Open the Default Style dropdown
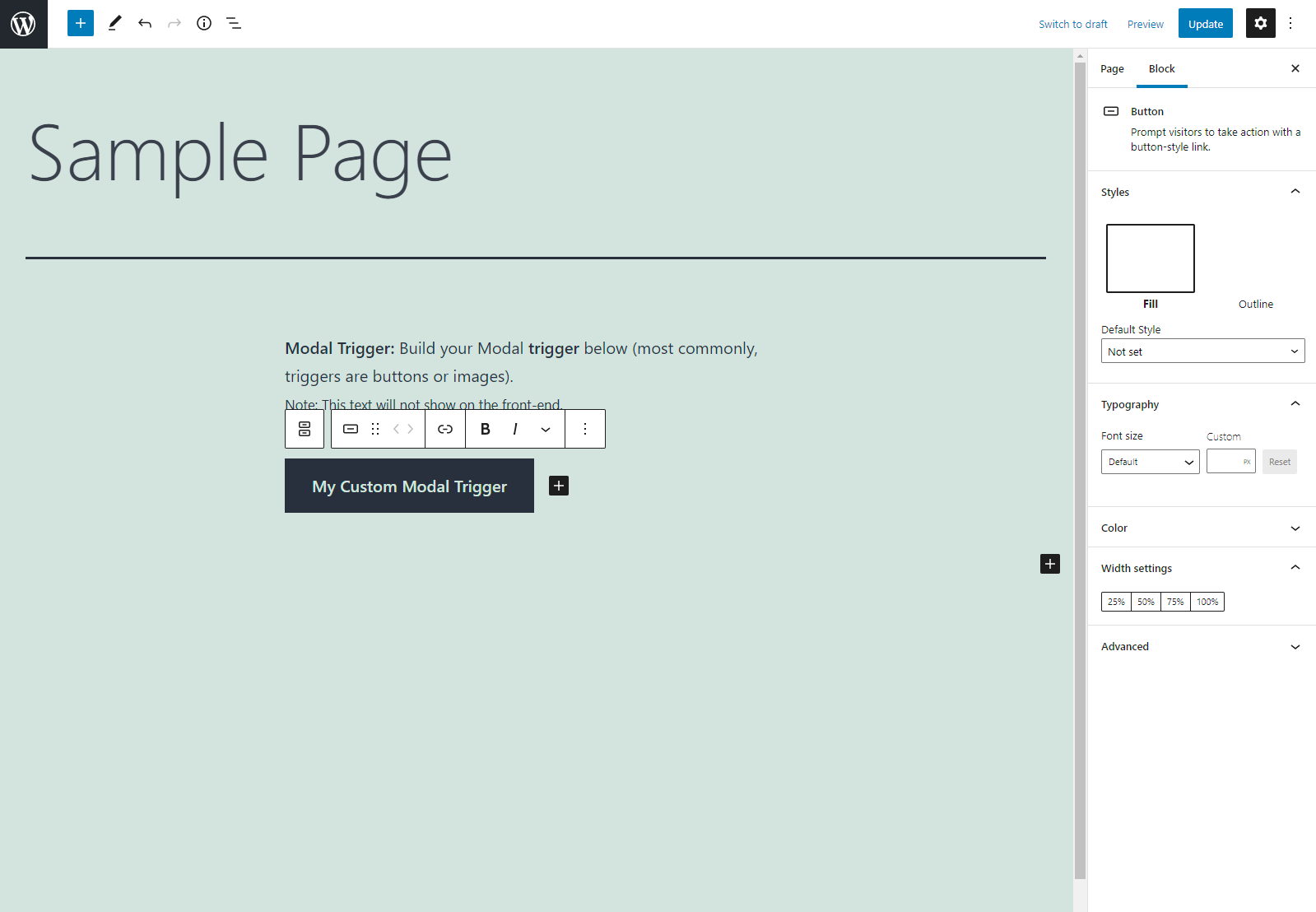The image size is (1316, 912). coord(1202,351)
